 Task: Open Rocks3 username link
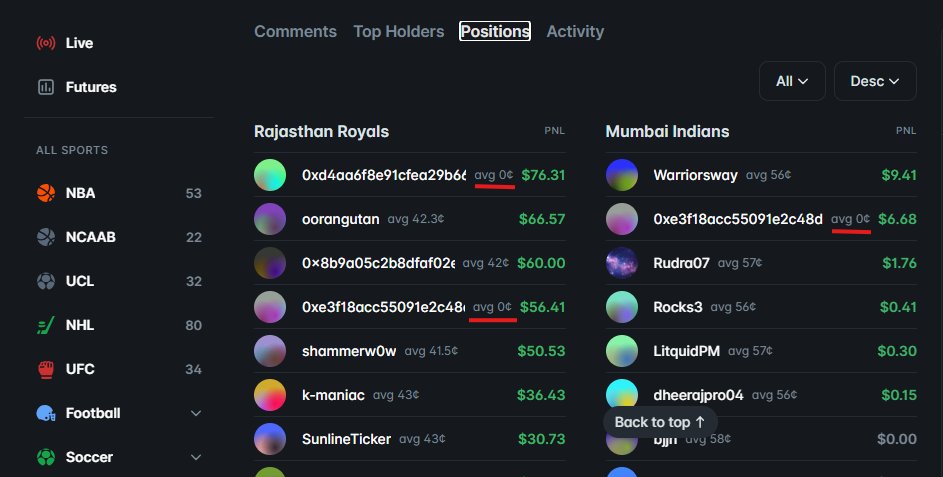tap(678, 307)
